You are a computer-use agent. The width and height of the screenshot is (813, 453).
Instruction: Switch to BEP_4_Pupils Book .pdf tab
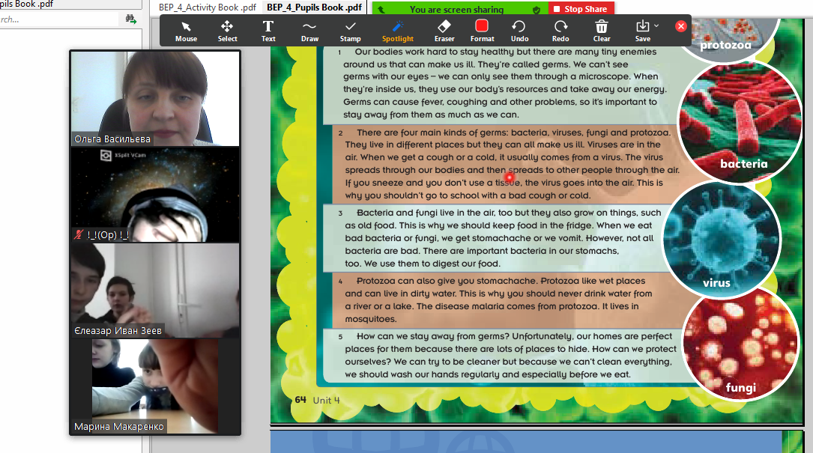tap(314, 7)
